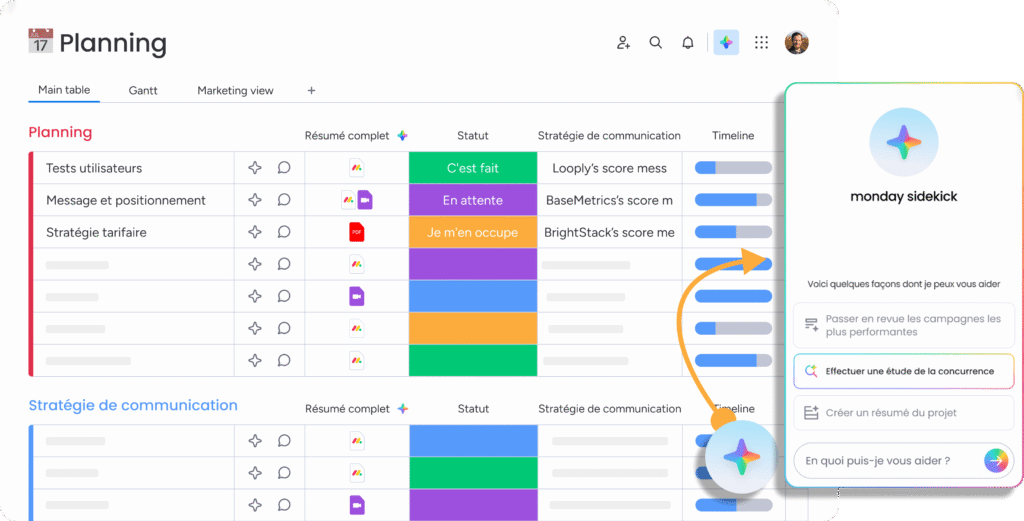Open the Marketing view tab

pyautogui.click(x=235, y=91)
